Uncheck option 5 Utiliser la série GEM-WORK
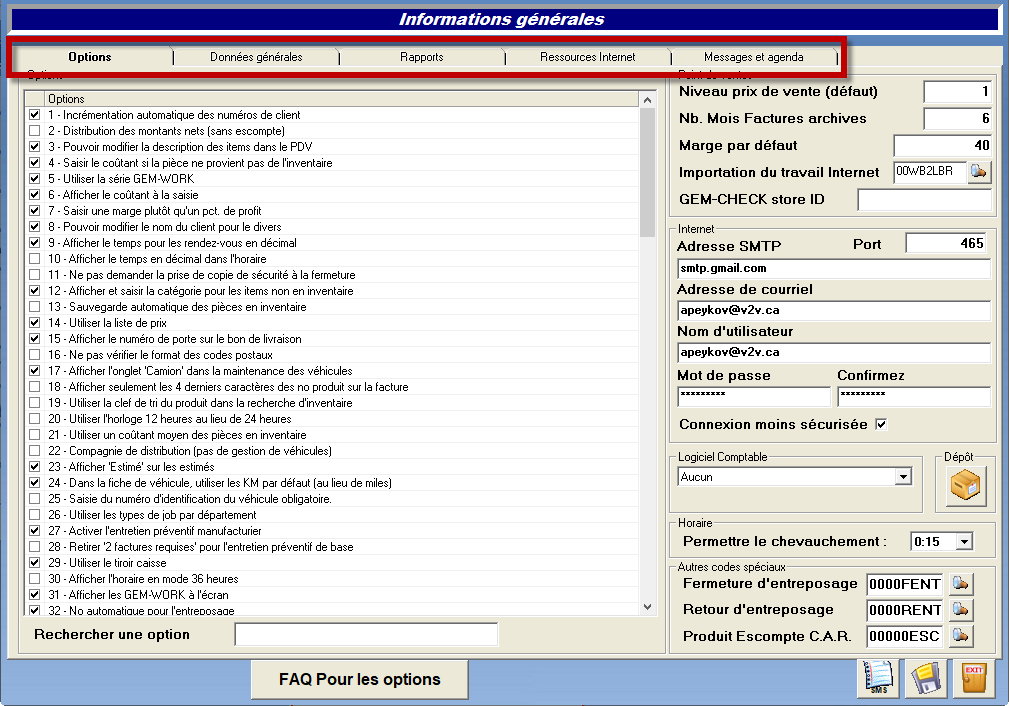Image resolution: width=1009 pixels, height=706 pixels. (x=35, y=178)
